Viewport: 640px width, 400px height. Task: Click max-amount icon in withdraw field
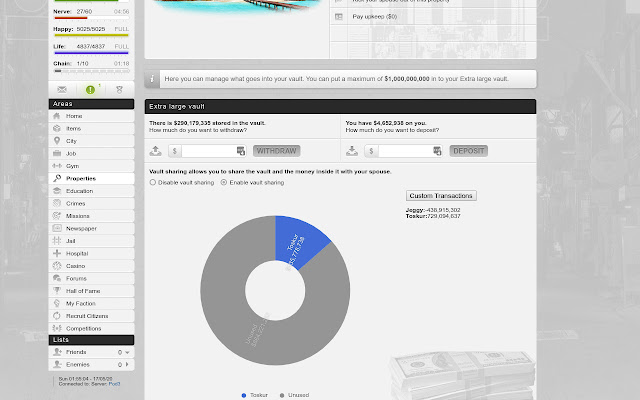pyautogui.click(x=241, y=151)
